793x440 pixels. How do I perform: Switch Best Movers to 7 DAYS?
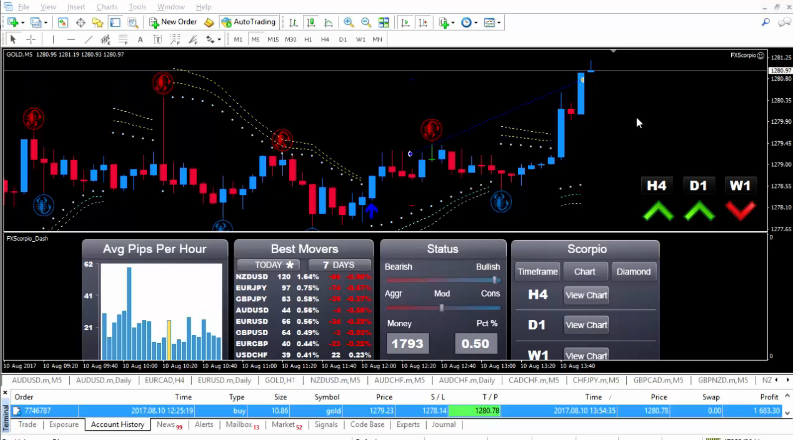339,265
